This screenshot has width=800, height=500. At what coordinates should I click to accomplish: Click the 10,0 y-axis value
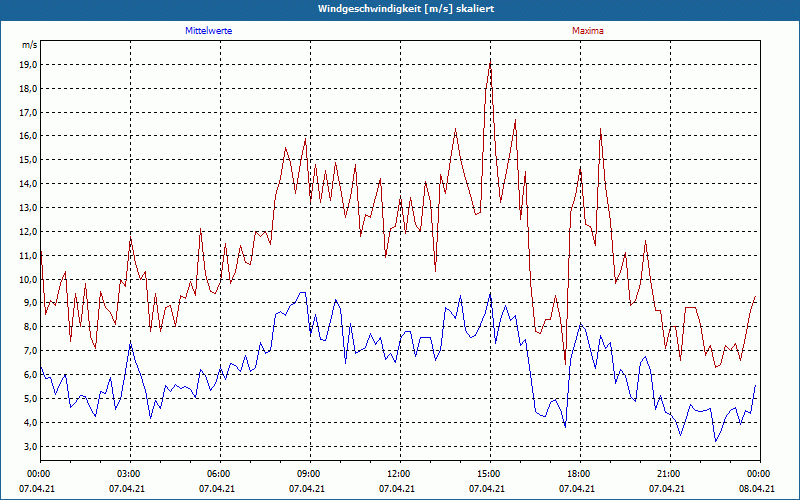point(29,280)
